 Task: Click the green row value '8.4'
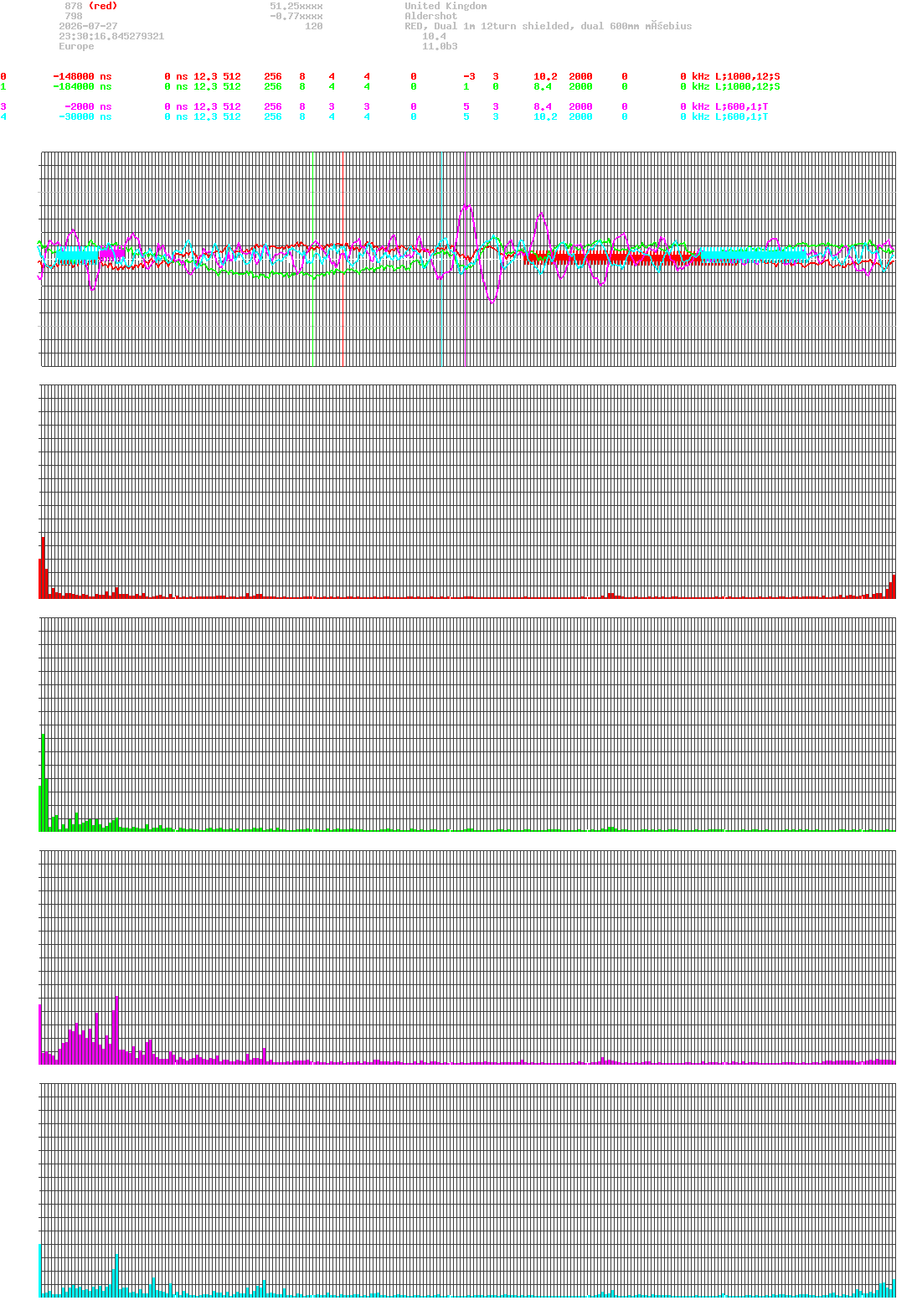[x=543, y=86]
